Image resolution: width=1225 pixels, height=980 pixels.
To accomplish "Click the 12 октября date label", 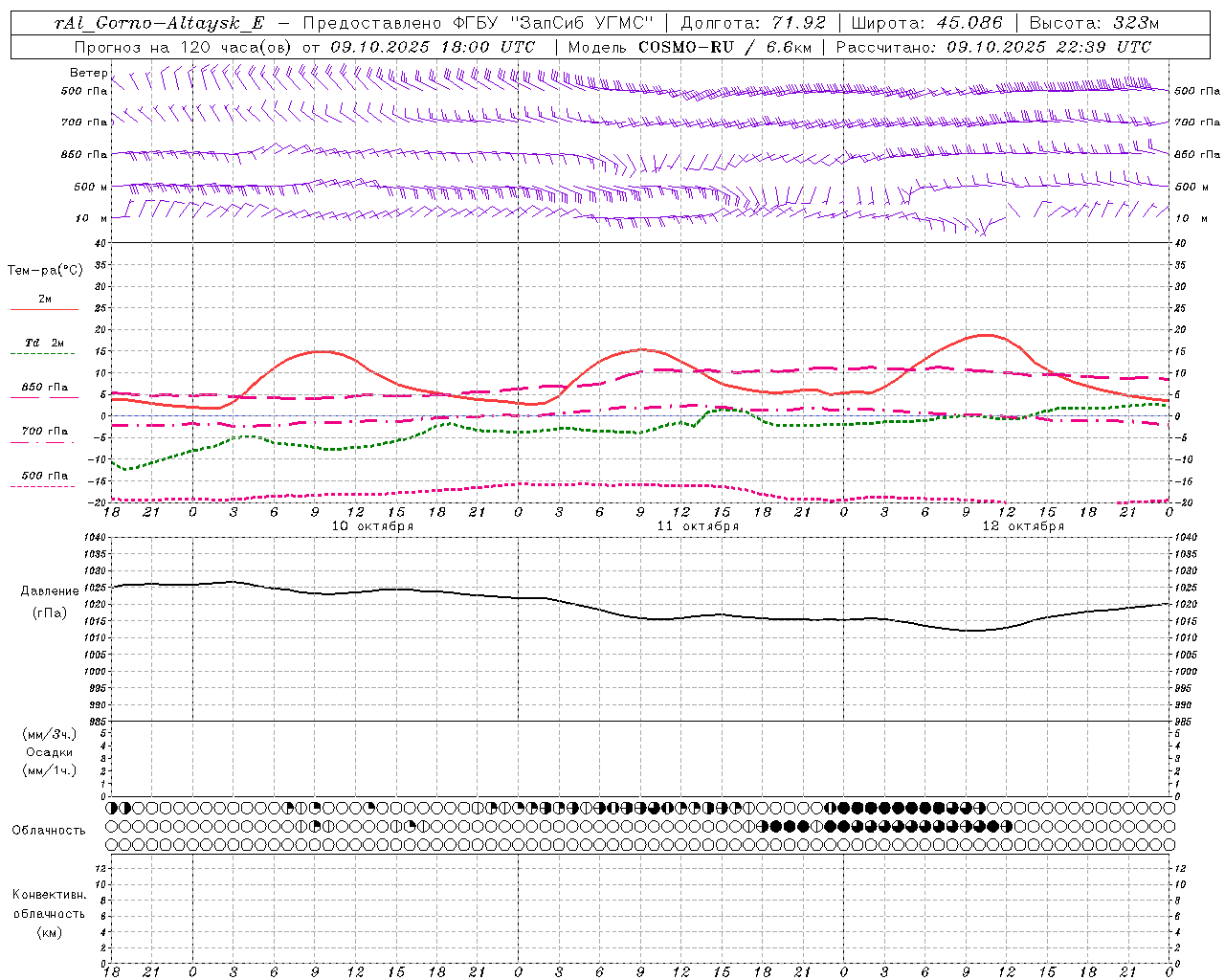I will click(x=1023, y=526).
